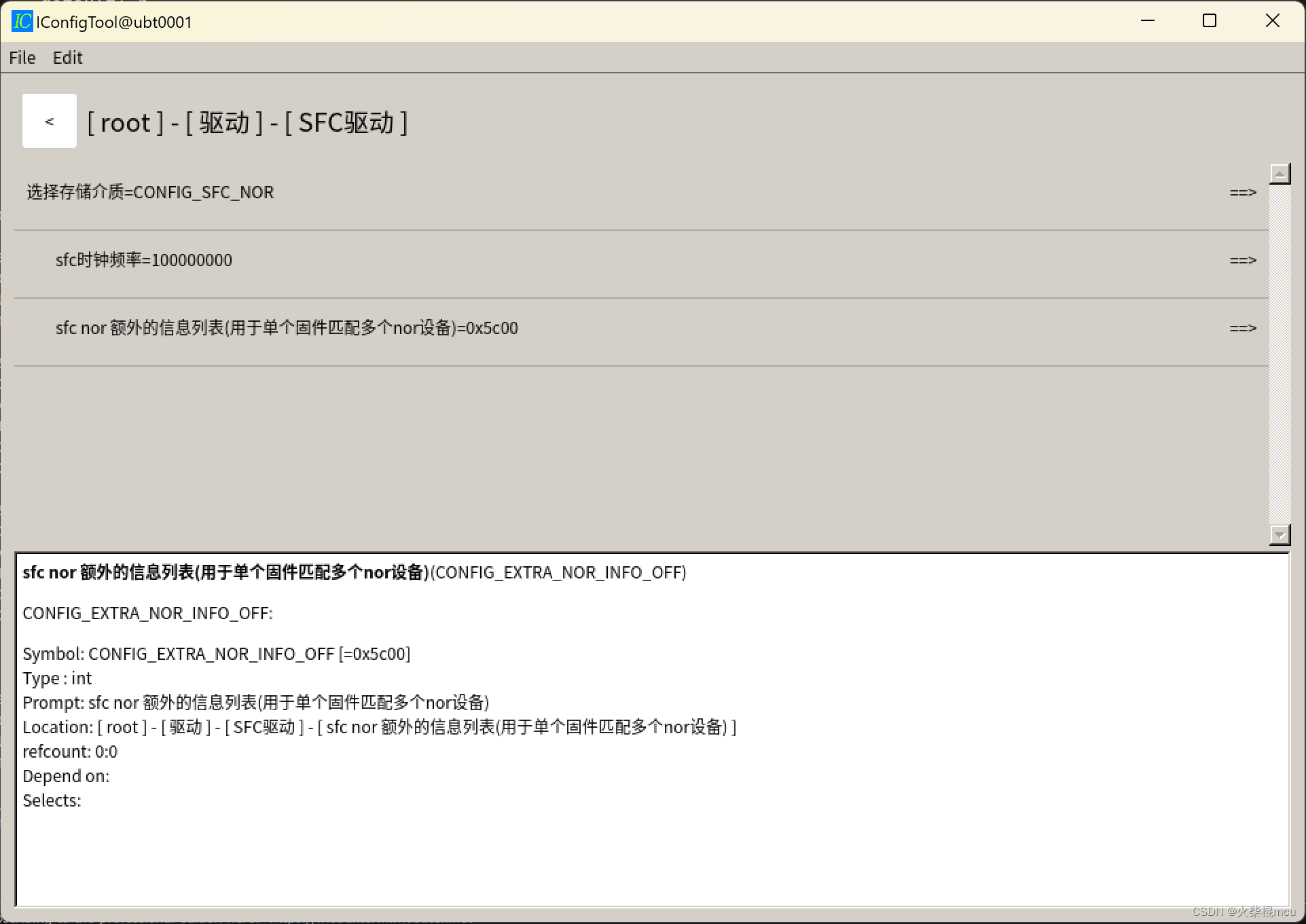Open the File menu
This screenshot has height=924, width=1306.
[x=22, y=58]
